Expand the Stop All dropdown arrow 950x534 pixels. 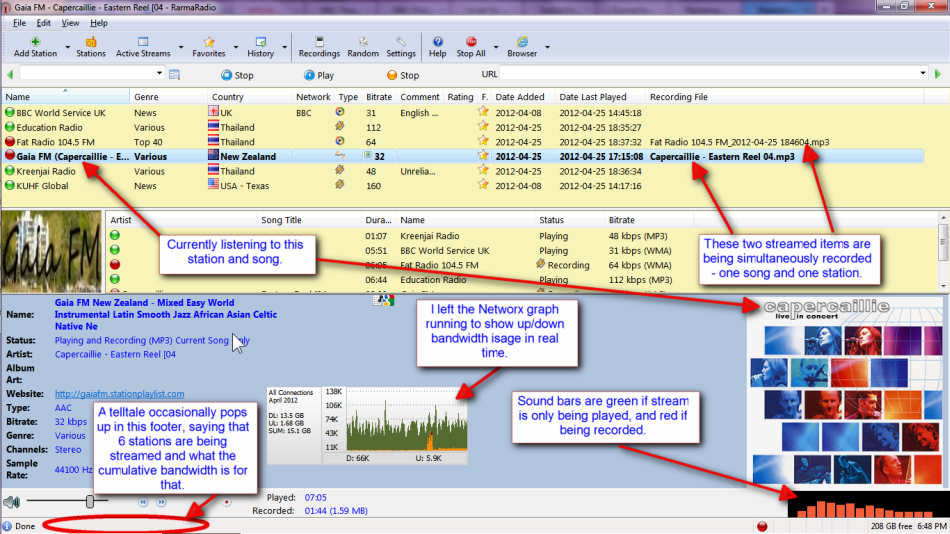496,47
